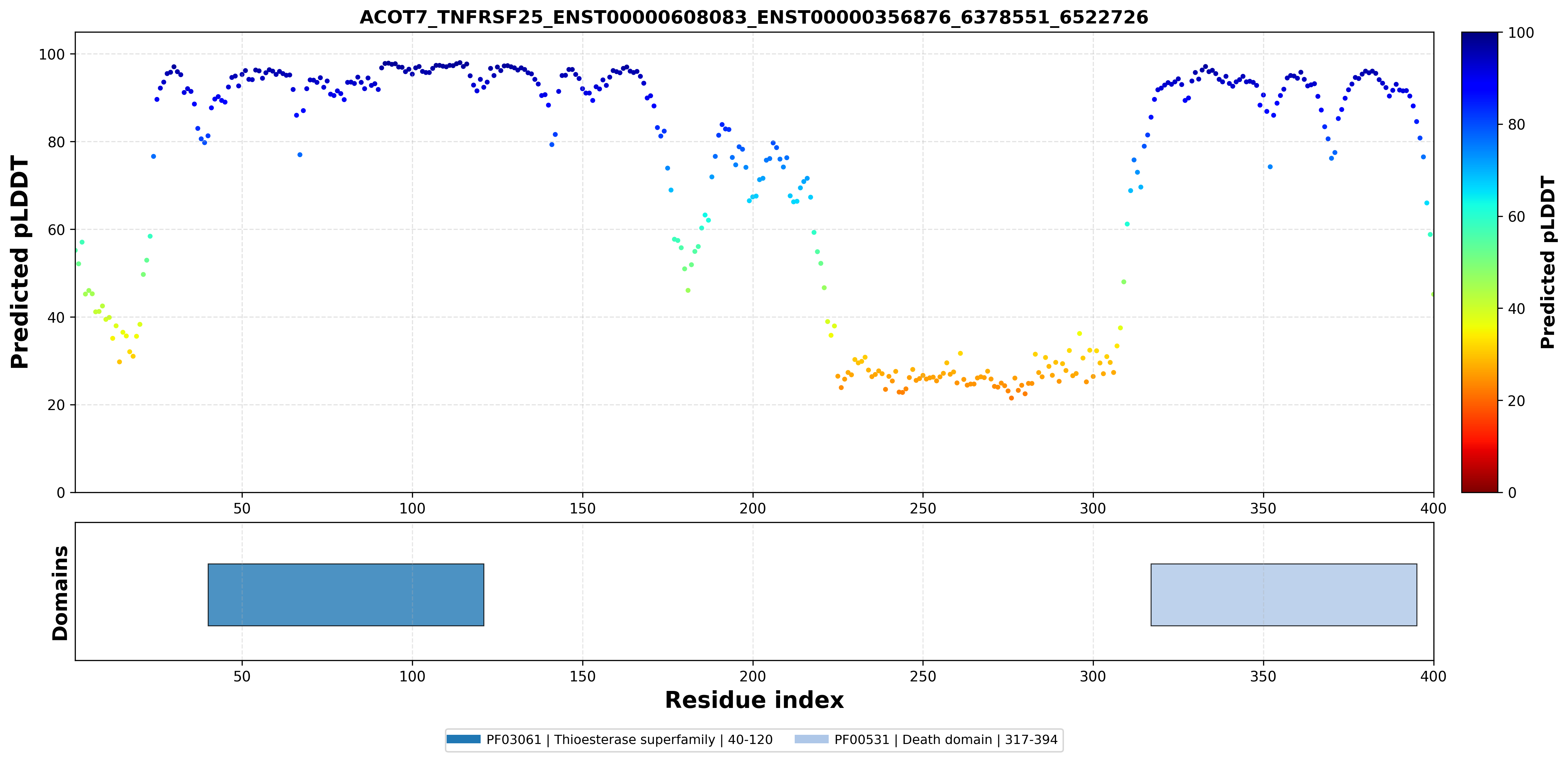Screen dimensions: 1568x762
Task: Click the 20 tick on pLDDT y-axis
Action: [56, 405]
